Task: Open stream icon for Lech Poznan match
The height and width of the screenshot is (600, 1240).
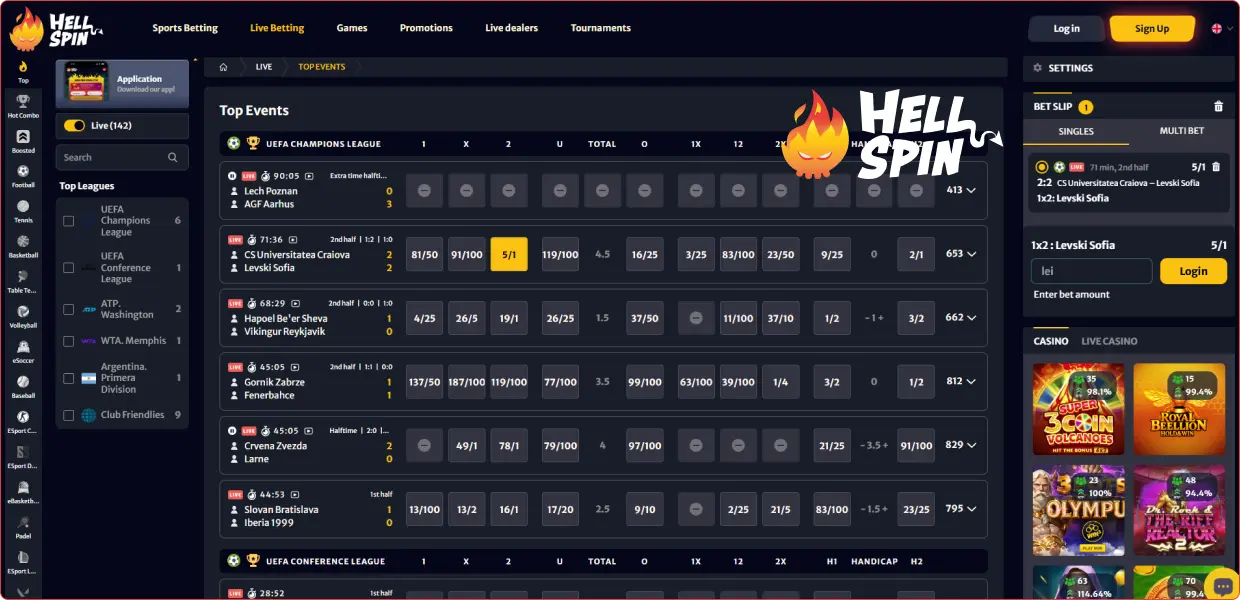Action: coord(309,175)
